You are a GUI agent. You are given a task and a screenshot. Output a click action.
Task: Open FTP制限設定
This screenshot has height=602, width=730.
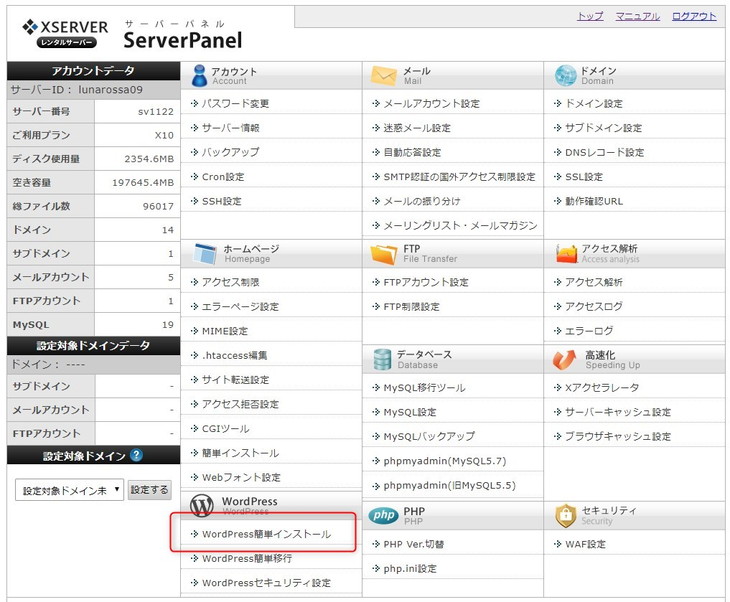click(411, 306)
